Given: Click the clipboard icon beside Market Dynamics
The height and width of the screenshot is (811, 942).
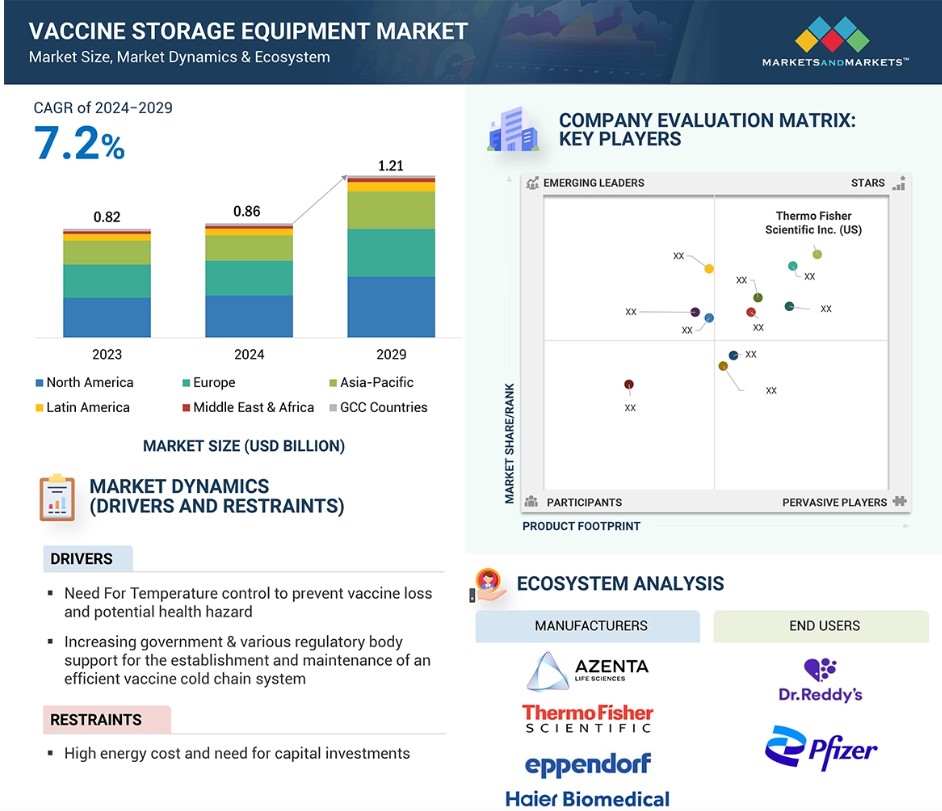Looking at the screenshot, I should [x=57, y=497].
